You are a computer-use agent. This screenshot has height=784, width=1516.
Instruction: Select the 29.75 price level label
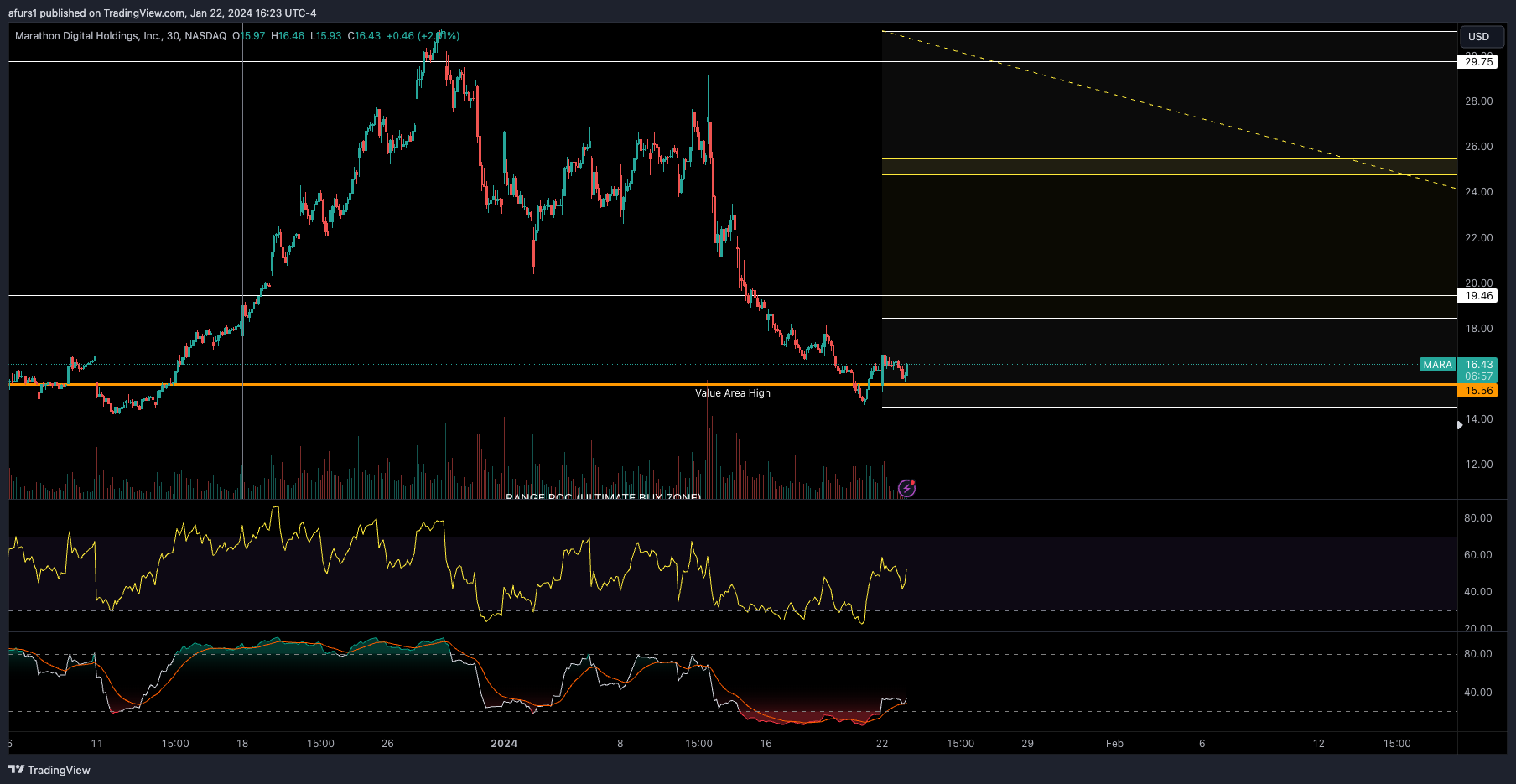(1478, 61)
